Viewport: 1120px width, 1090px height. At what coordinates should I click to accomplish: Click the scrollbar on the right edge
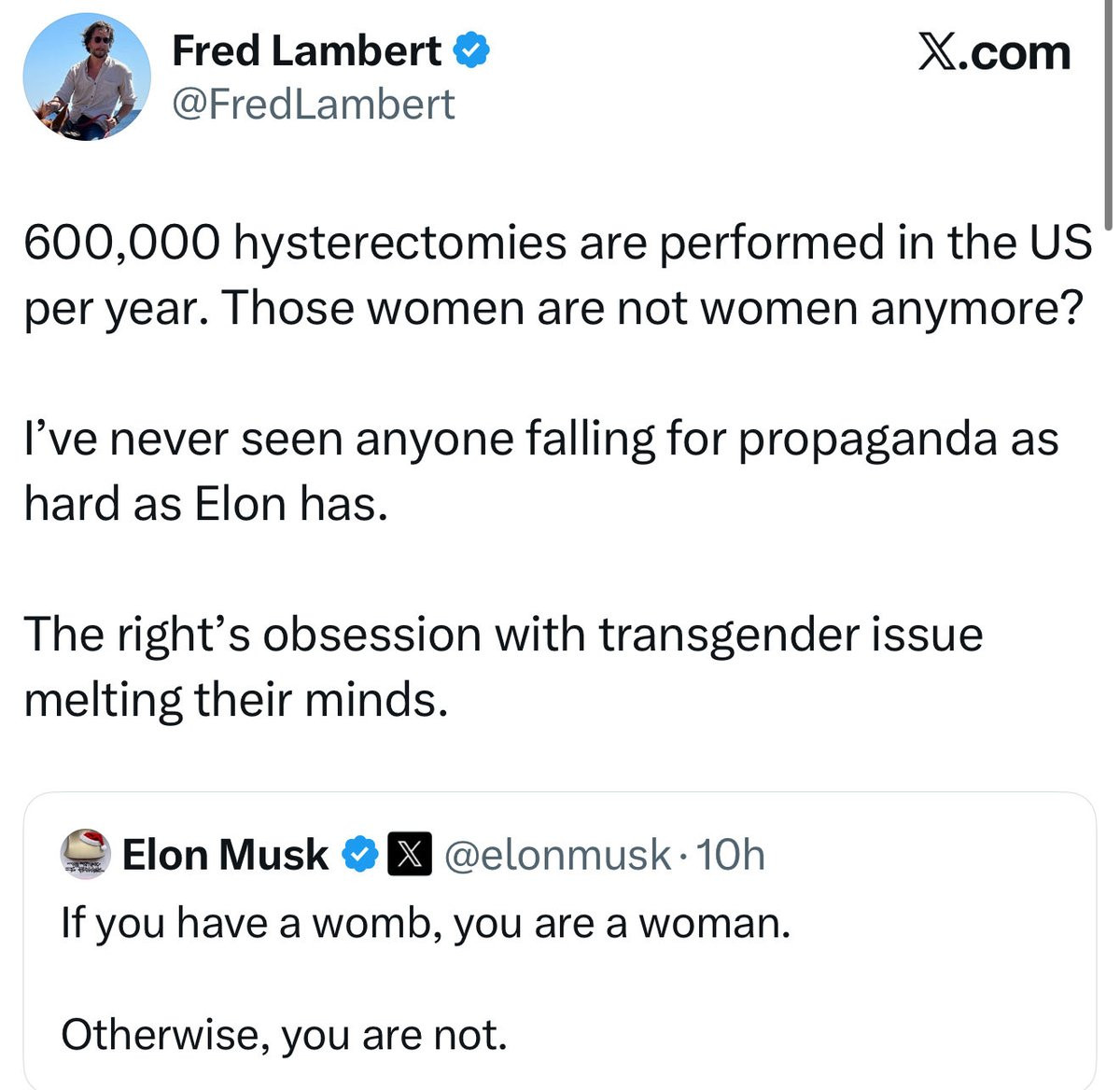coord(1107,112)
